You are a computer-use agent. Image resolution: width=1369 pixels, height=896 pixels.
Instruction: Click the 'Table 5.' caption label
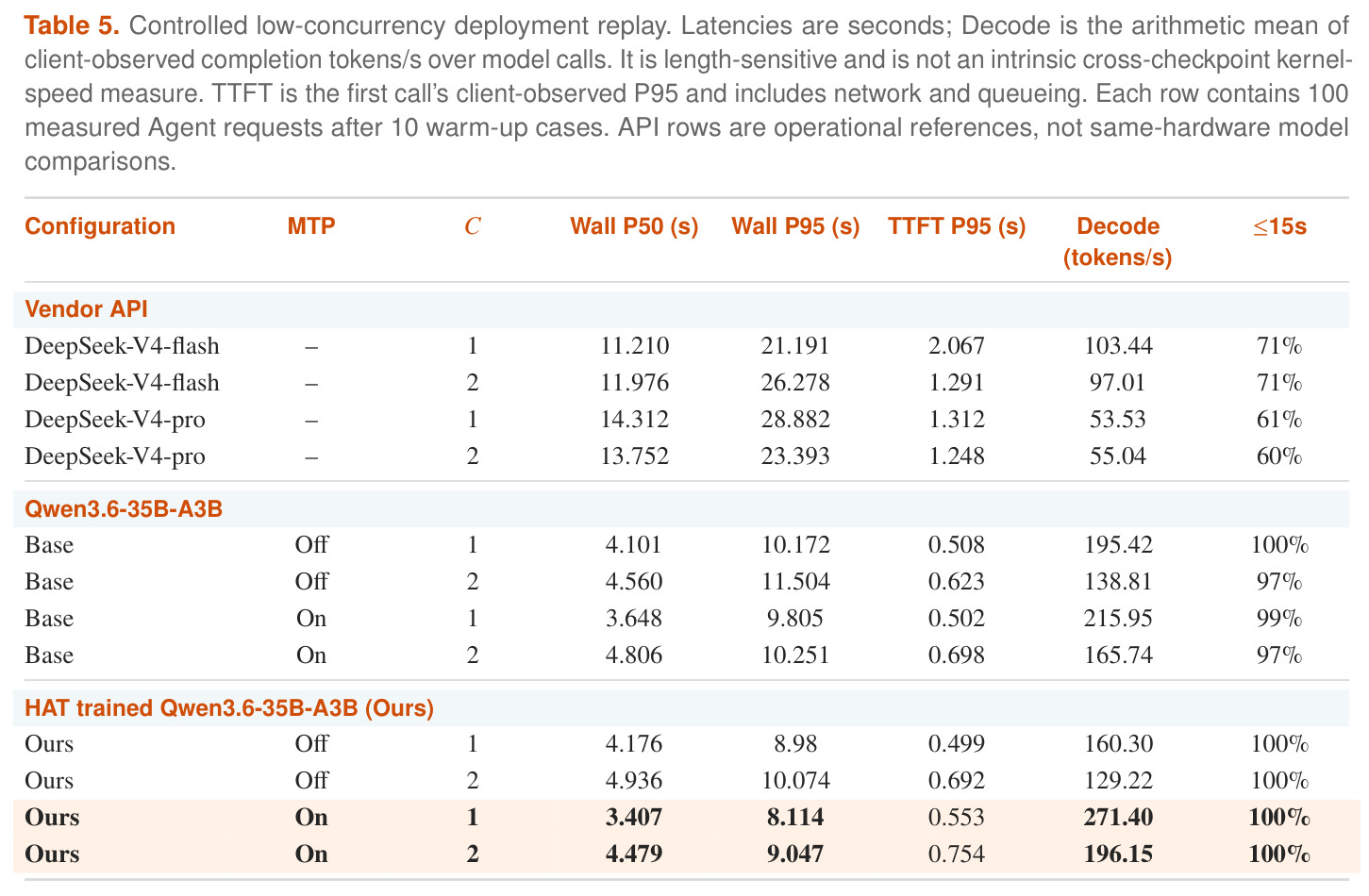click(x=73, y=25)
